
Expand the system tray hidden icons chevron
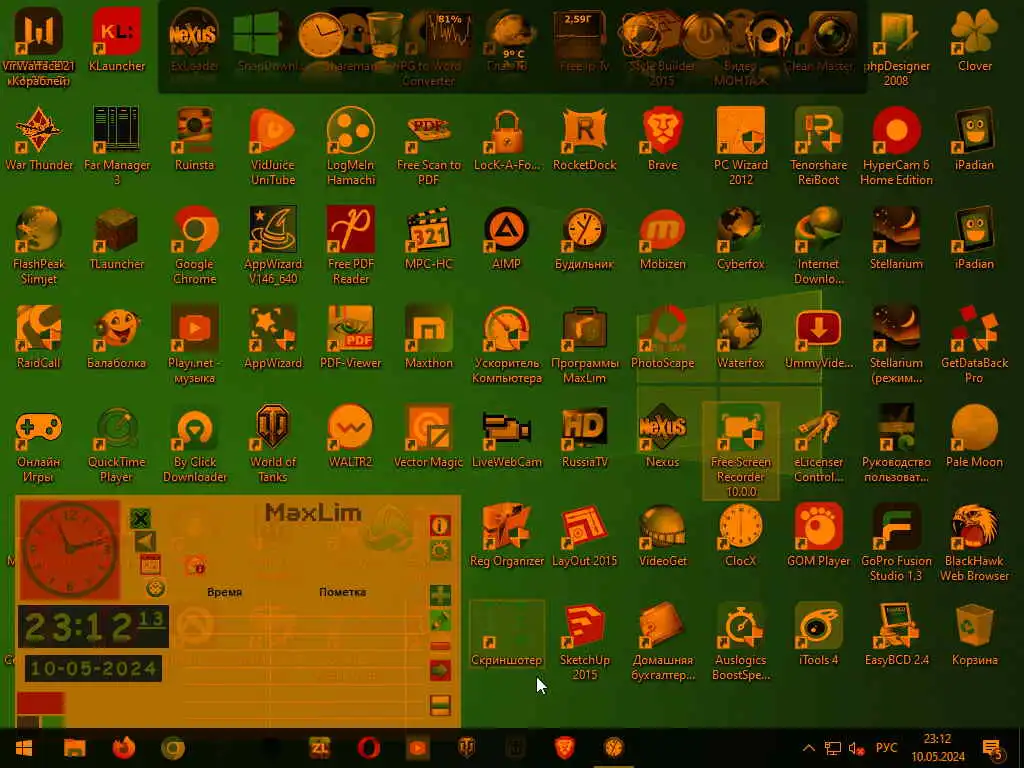[808, 748]
